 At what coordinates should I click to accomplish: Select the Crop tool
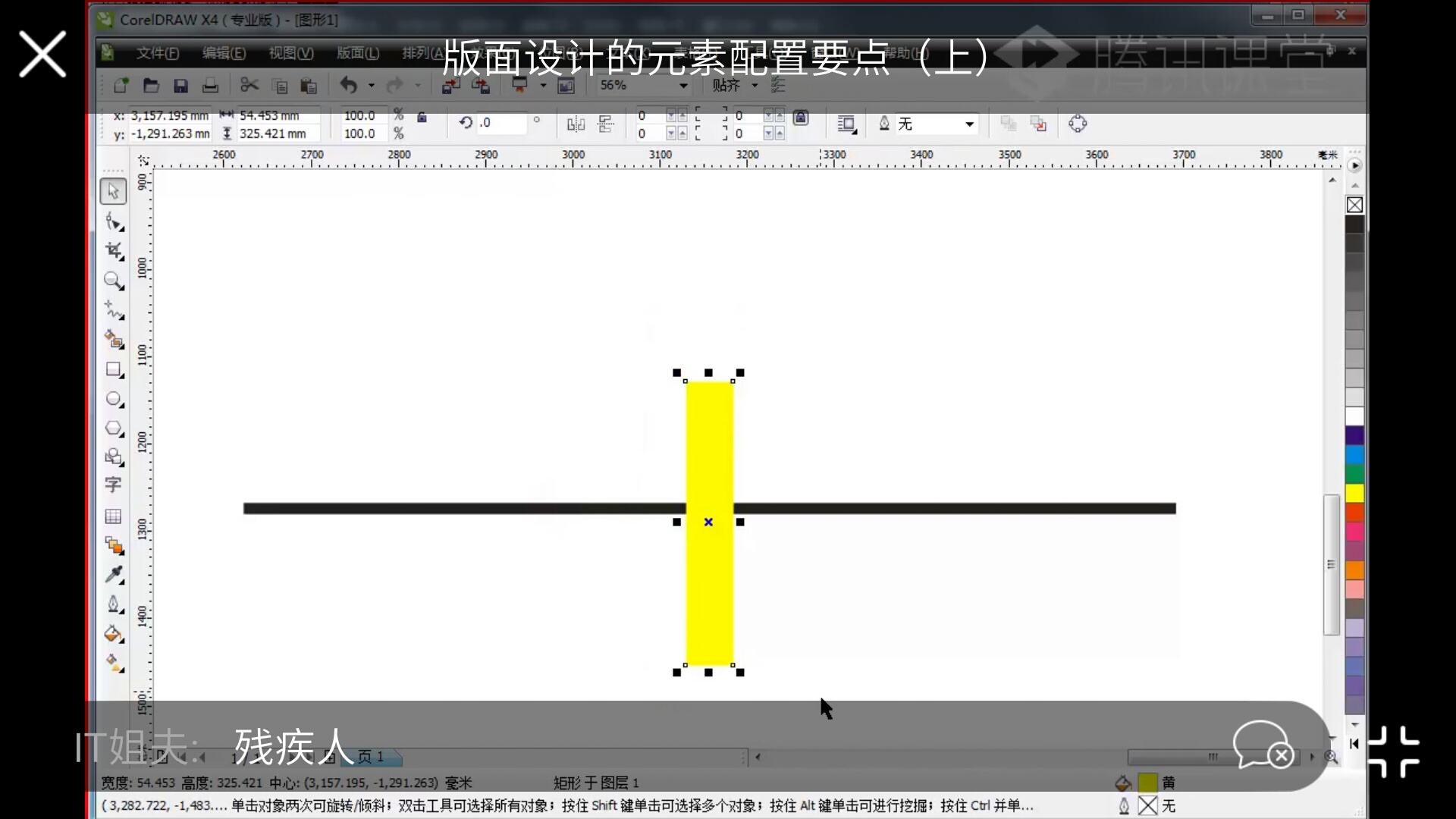point(114,251)
